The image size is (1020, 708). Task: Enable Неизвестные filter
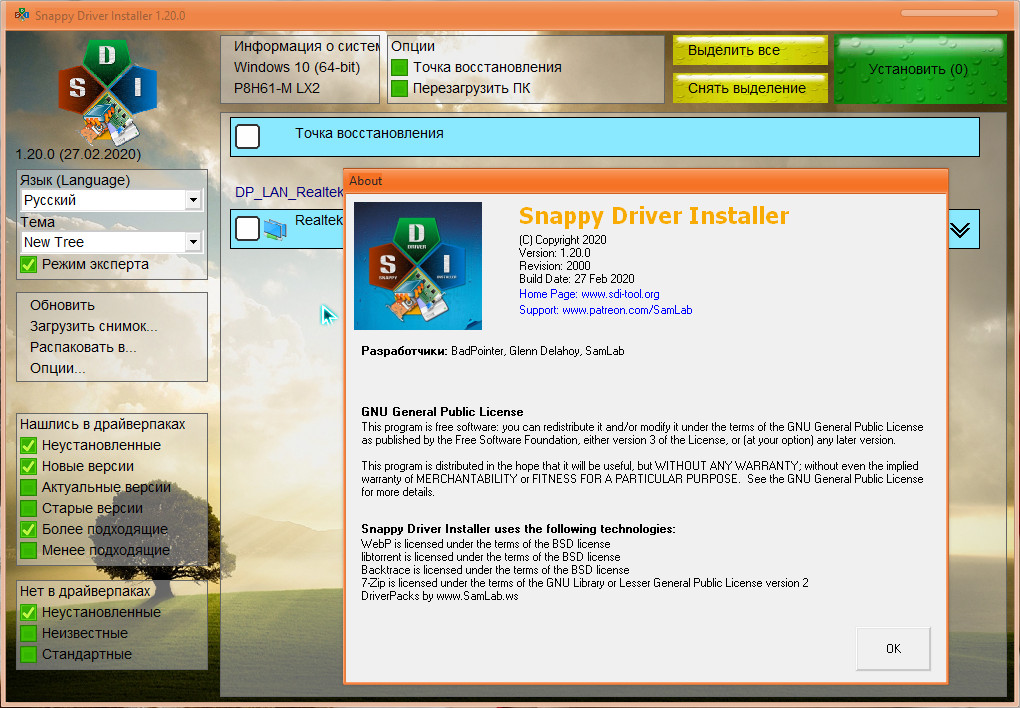coord(28,633)
